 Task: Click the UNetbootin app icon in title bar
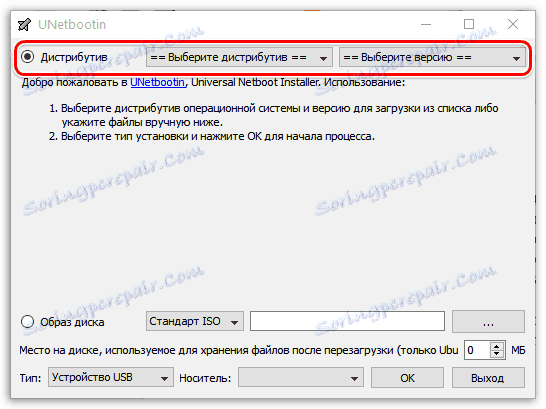coord(24,24)
